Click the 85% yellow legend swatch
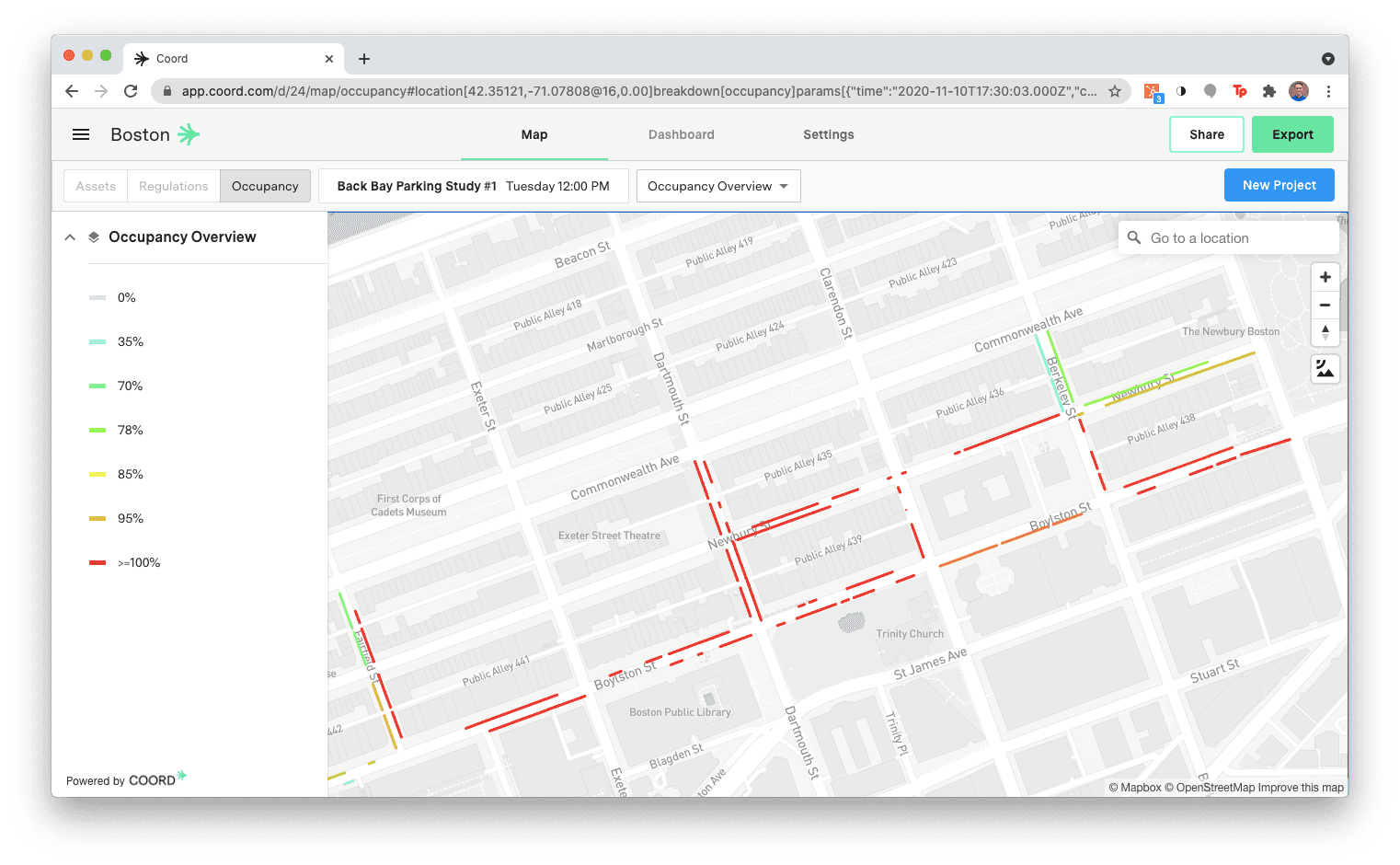The width and height of the screenshot is (1400, 865). [98, 475]
